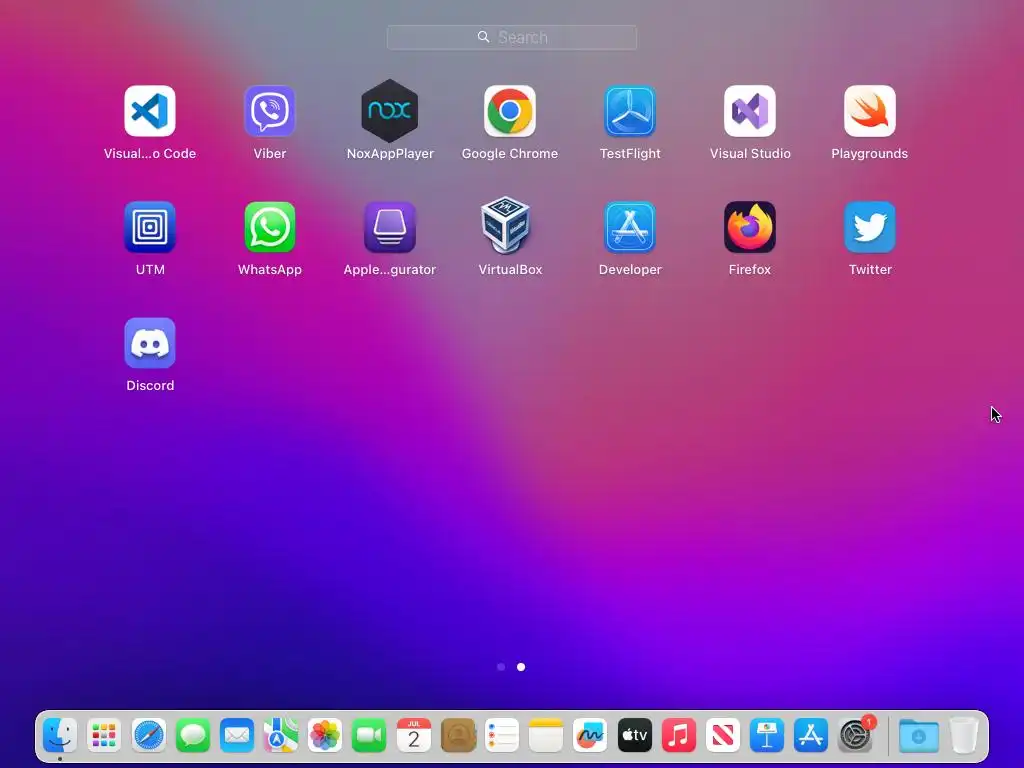Open Contacts from the Dock
This screenshot has height=768, width=1024.
pyautogui.click(x=458, y=735)
